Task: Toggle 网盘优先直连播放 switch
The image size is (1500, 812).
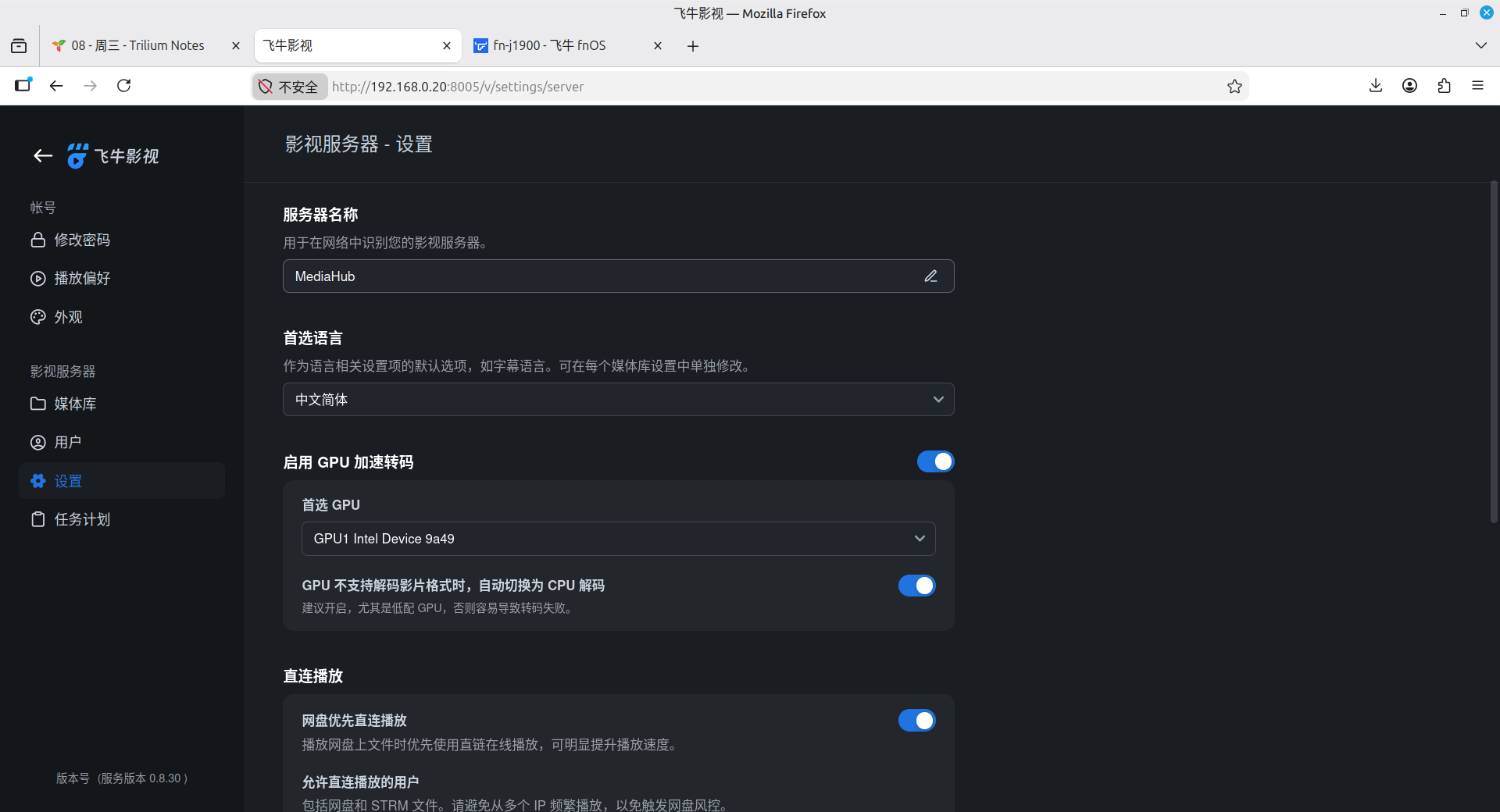Action: tap(916, 721)
